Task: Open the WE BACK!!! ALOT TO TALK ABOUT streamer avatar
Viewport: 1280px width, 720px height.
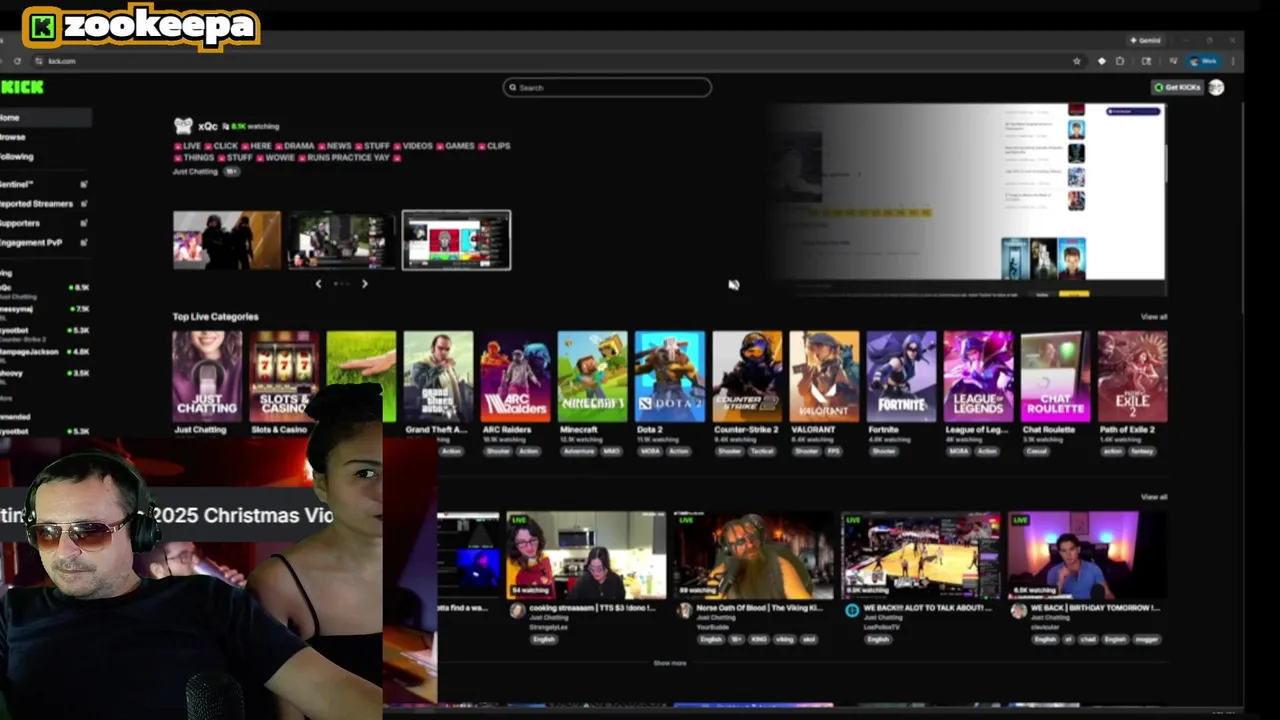Action: pyautogui.click(x=852, y=611)
